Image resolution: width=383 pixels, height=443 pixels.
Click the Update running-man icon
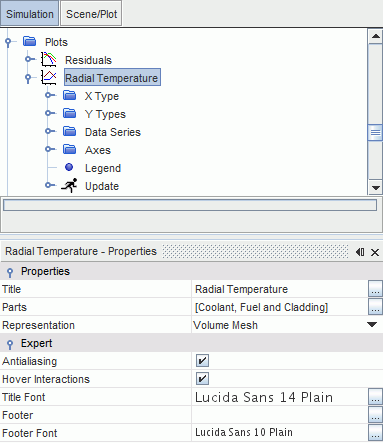pyautogui.click(x=69, y=185)
